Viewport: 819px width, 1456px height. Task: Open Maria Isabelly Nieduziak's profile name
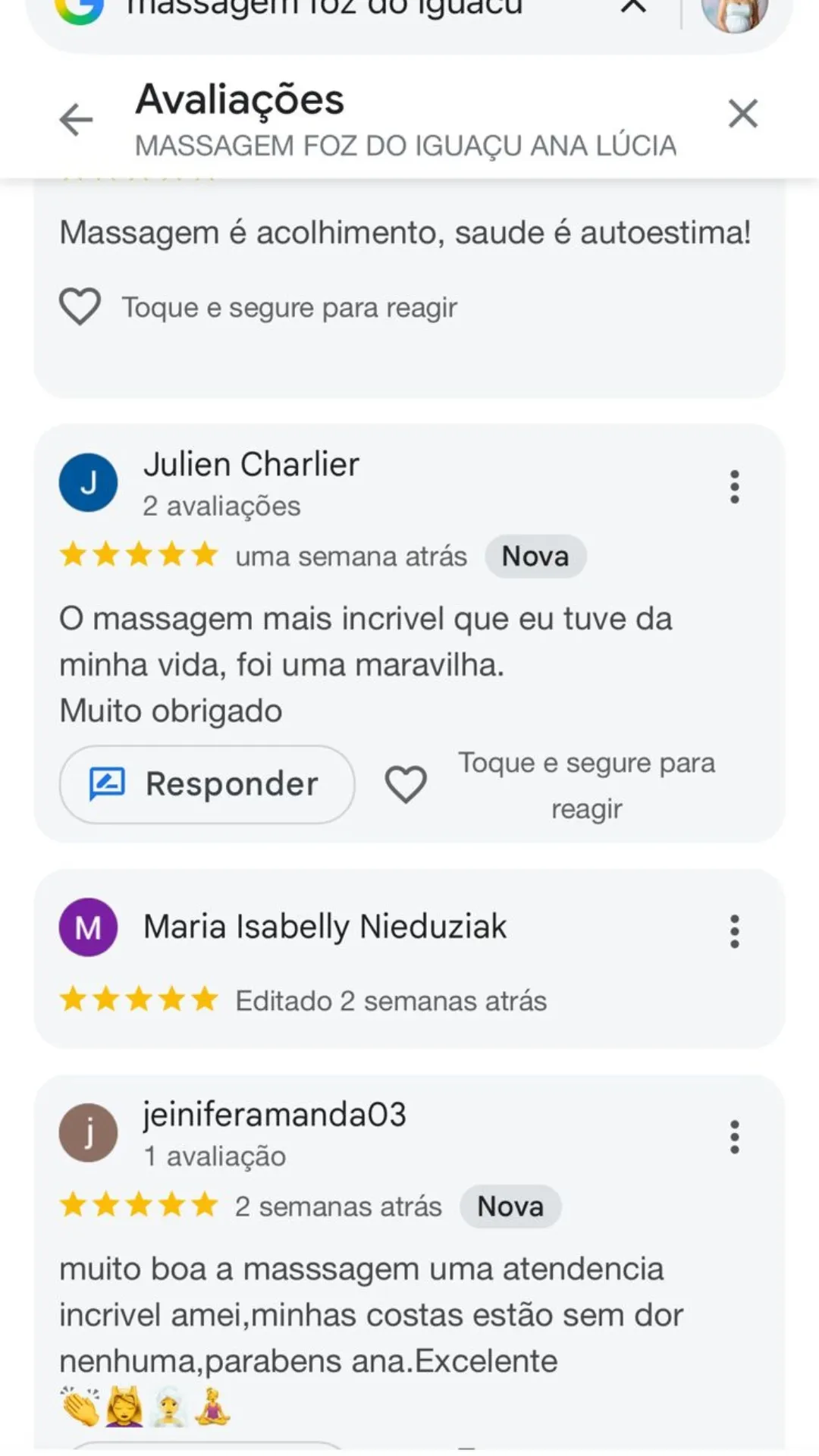[325, 927]
